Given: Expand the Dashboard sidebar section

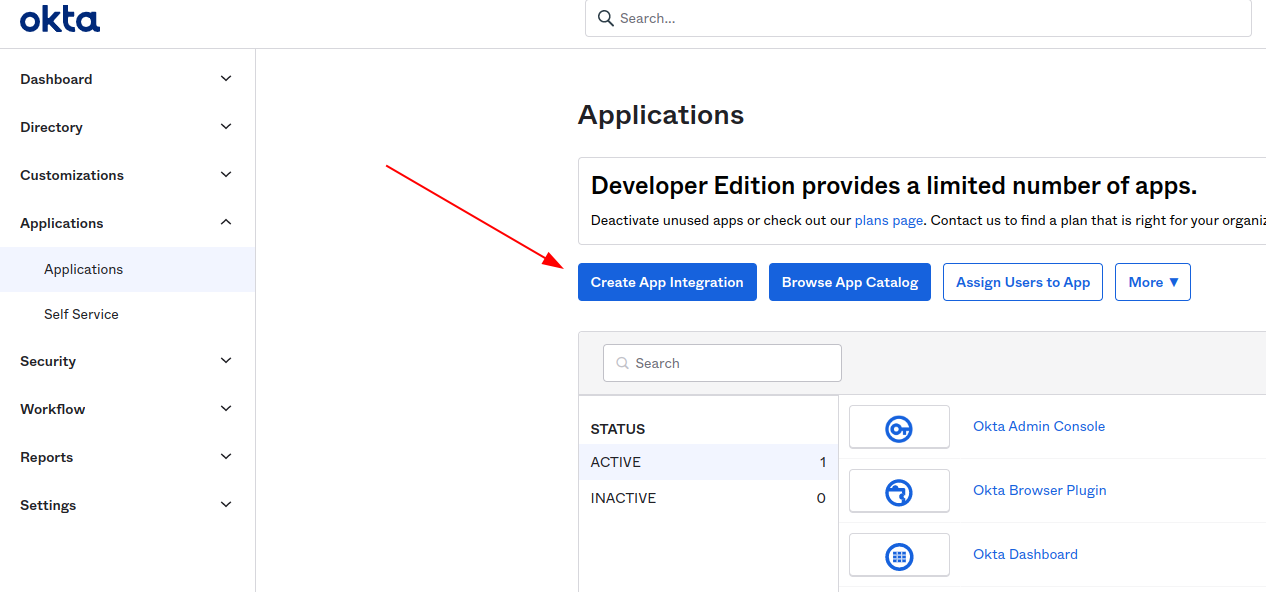Looking at the screenshot, I should coord(127,79).
